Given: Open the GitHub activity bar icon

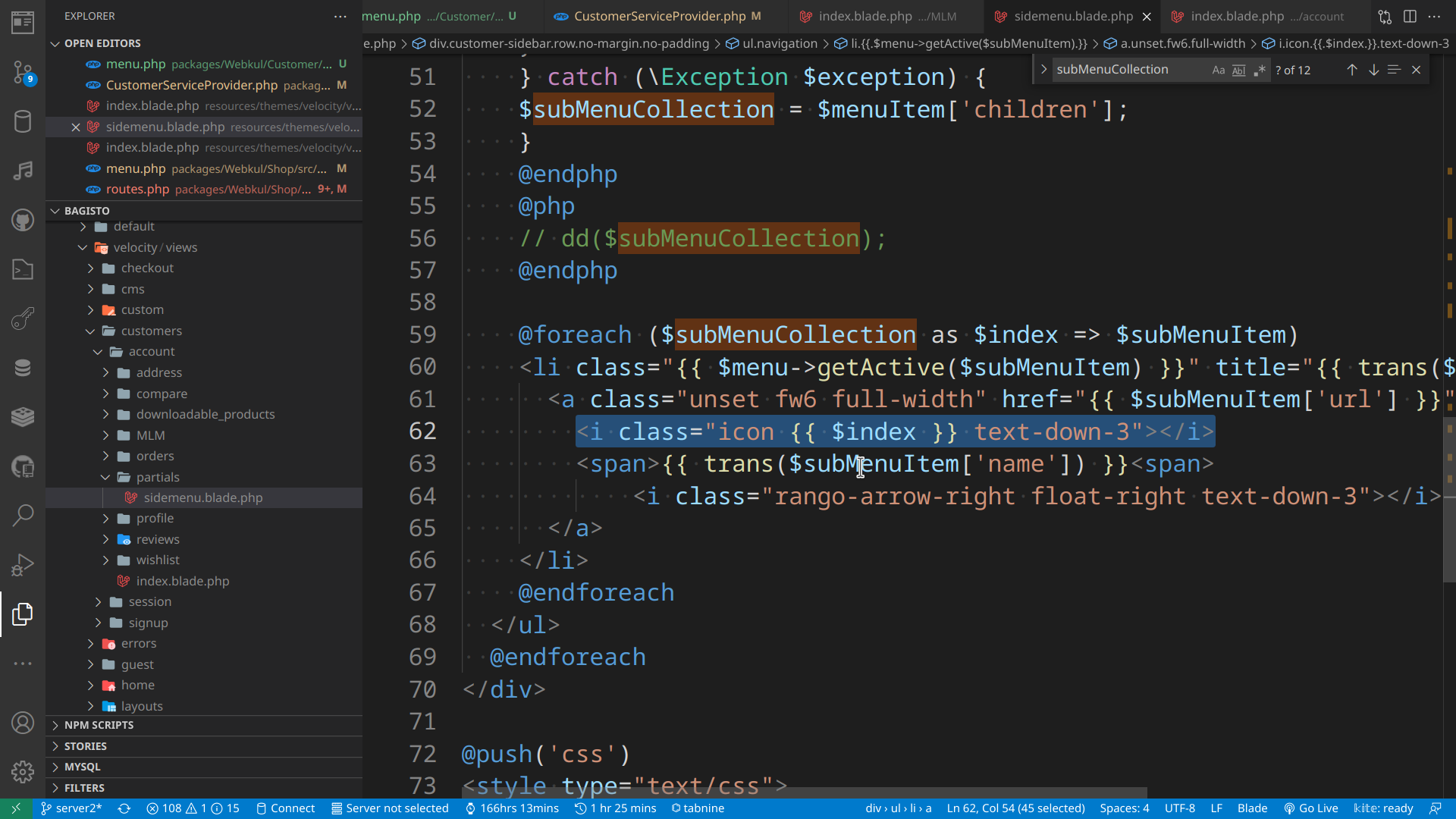Looking at the screenshot, I should tap(23, 220).
